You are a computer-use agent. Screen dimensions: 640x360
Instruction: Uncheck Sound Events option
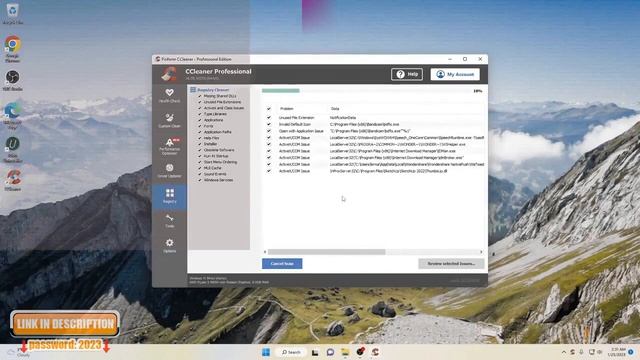200,174
